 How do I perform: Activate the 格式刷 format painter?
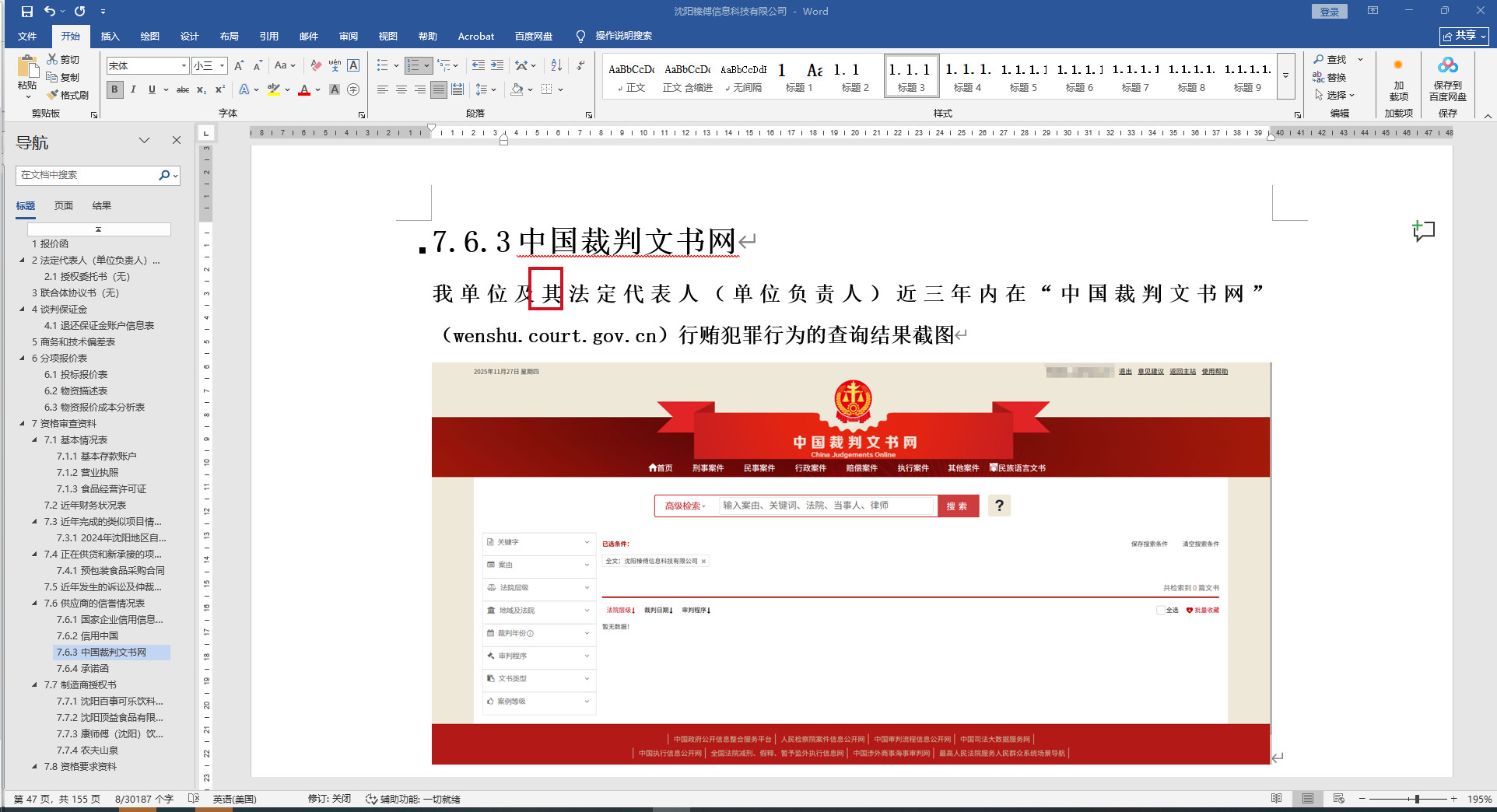pyautogui.click(x=68, y=95)
